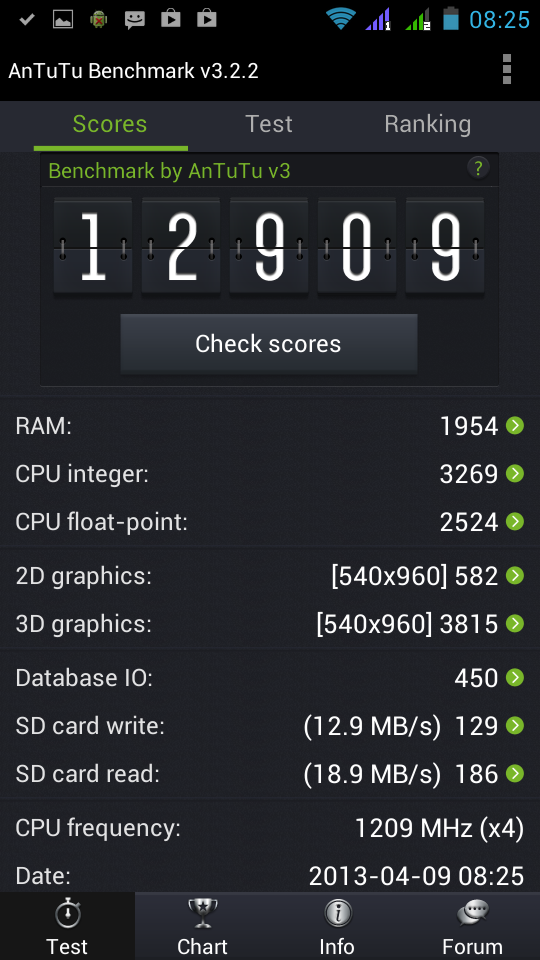The height and width of the screenshot is (960, 540).
Task: Switch to the Ranking tab
Action: pyautogui.click(x=427, y=124)
